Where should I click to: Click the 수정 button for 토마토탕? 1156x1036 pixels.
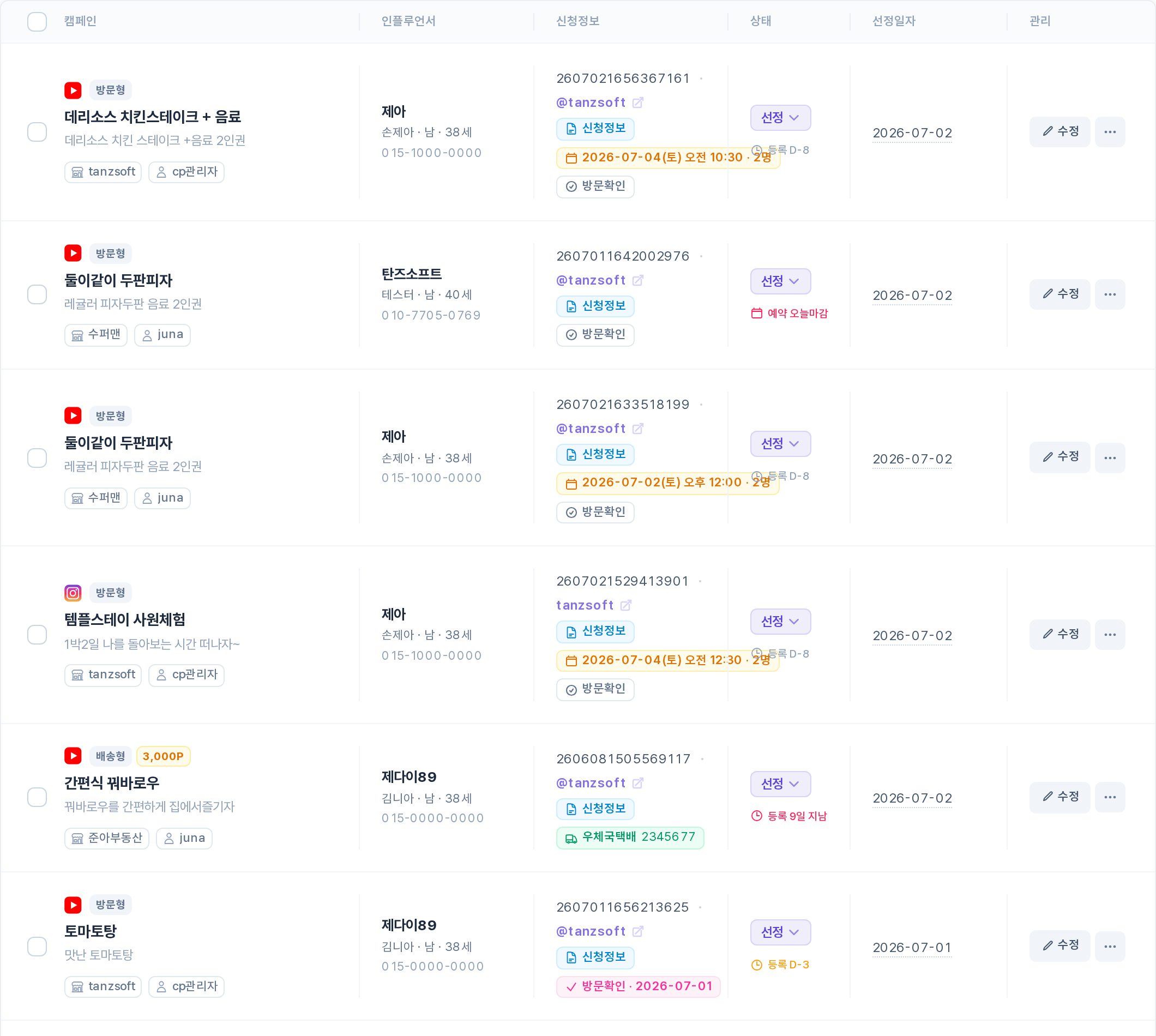[1060, 946]
